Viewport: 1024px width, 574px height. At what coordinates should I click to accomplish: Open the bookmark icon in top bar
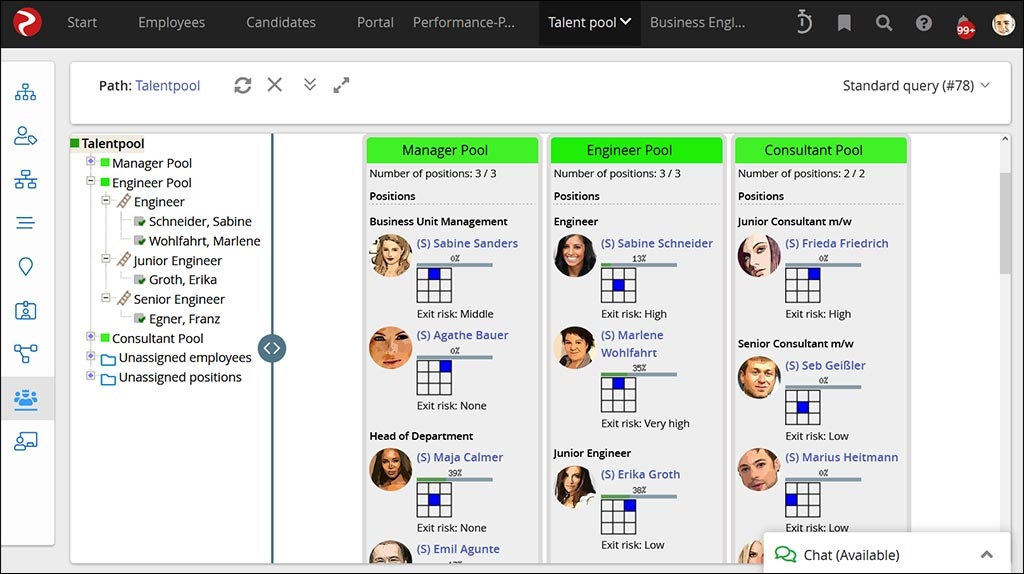[x=845, y=23]
